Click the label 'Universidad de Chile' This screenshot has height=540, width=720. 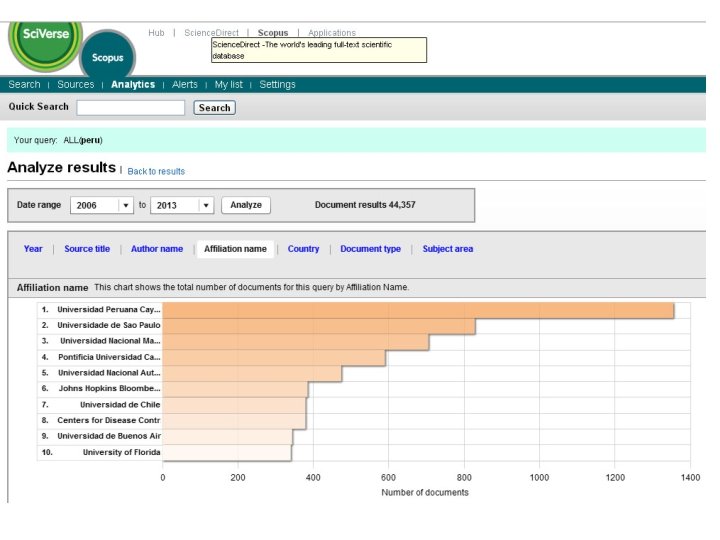click(120, 405)
